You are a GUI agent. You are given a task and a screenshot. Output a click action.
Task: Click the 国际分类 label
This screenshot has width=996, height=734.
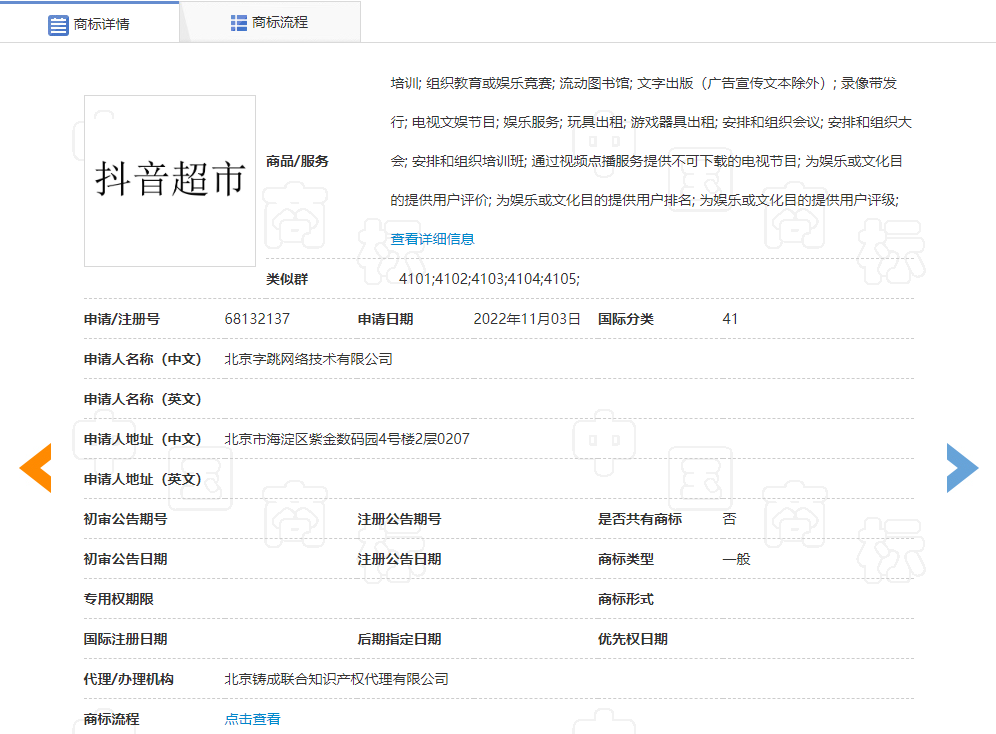(626, 319)
